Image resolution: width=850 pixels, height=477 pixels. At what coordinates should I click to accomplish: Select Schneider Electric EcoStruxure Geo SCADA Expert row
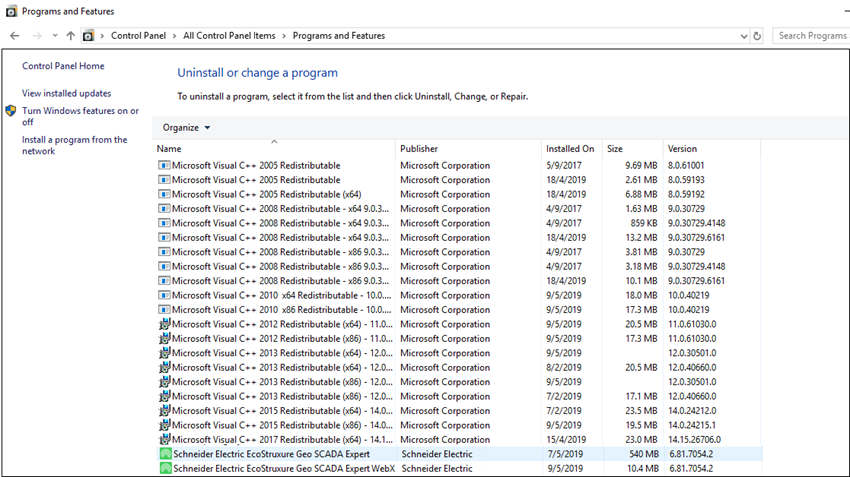point(460,454)
